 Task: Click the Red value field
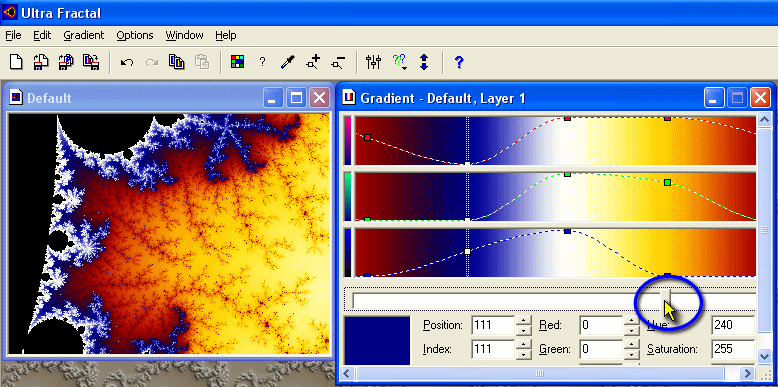pyautogui.click(x=601, y=325)
